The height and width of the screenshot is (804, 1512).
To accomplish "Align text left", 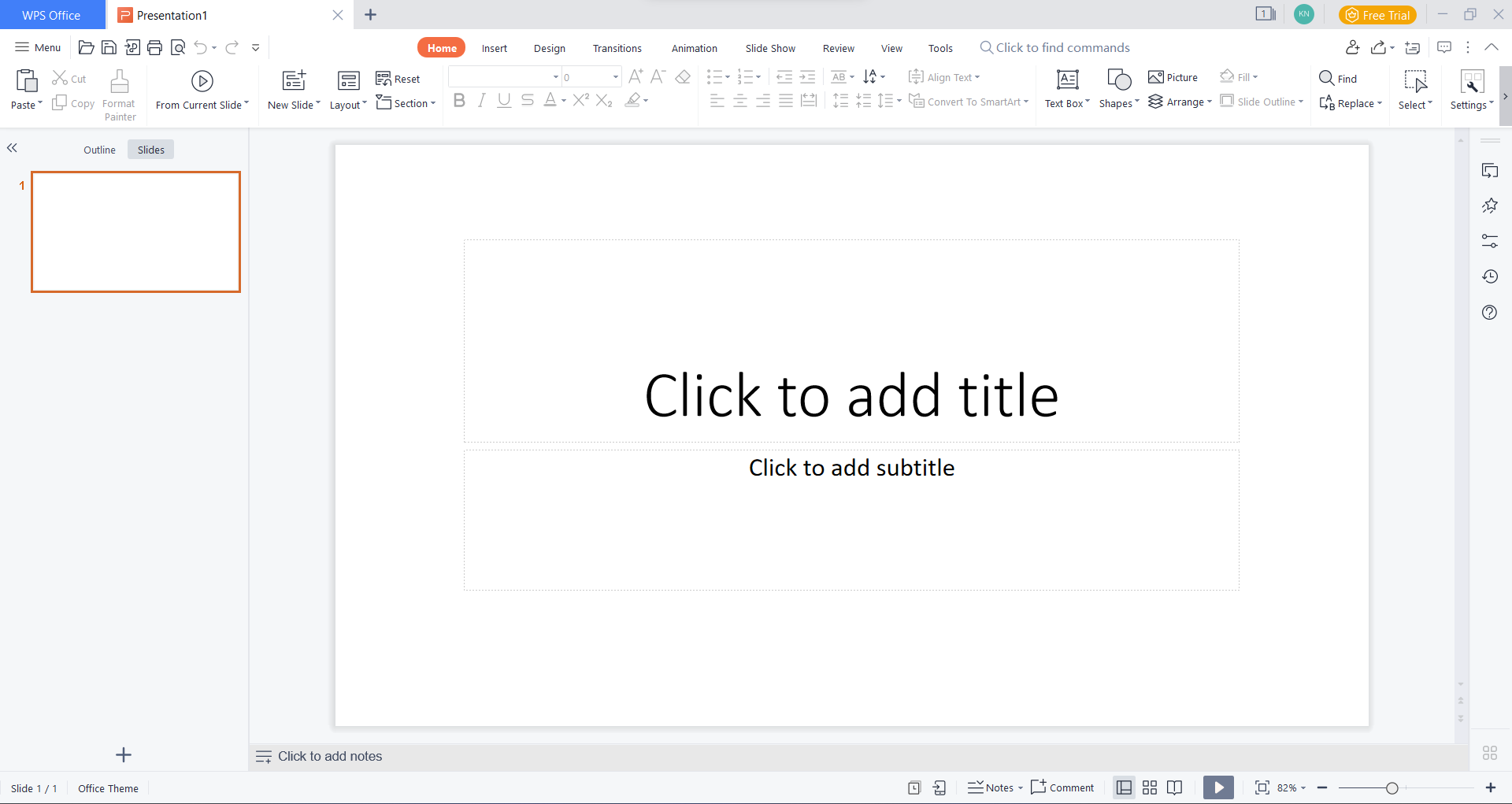I will 717,100.
